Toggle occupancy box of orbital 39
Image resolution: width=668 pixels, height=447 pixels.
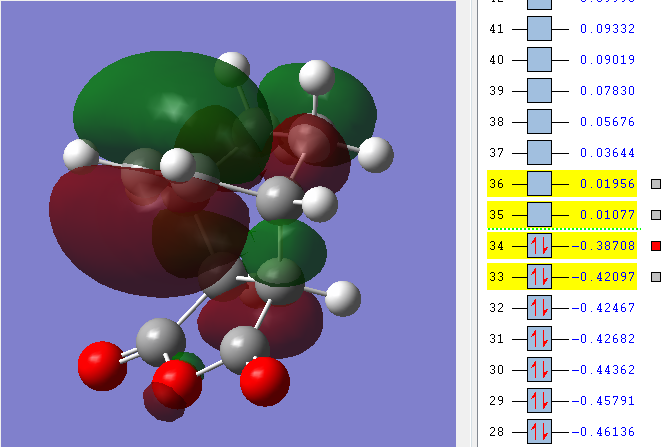tap(539, 91)
